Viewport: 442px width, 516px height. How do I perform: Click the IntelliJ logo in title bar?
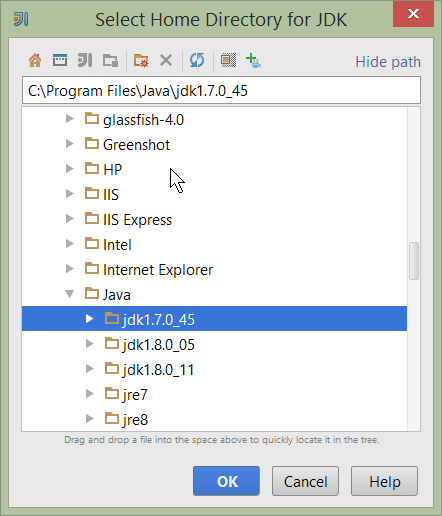coord(21,19)
